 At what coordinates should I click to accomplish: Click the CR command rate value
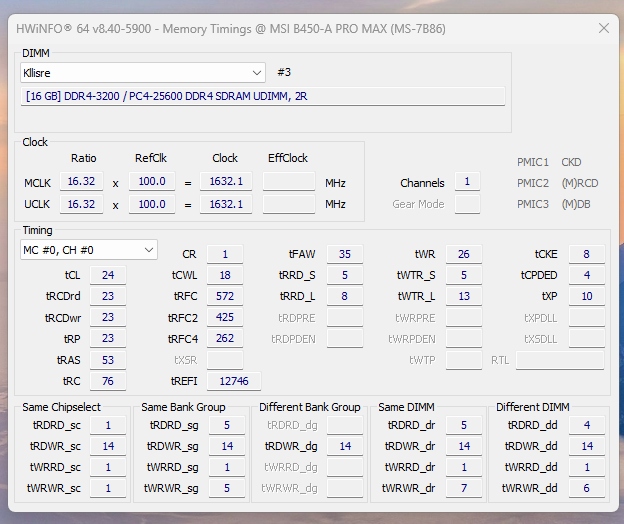[225, 254]
